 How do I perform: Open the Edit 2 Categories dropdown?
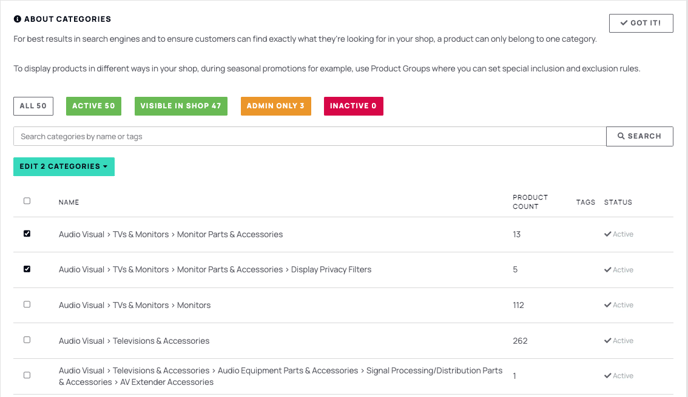pos(64,167)
